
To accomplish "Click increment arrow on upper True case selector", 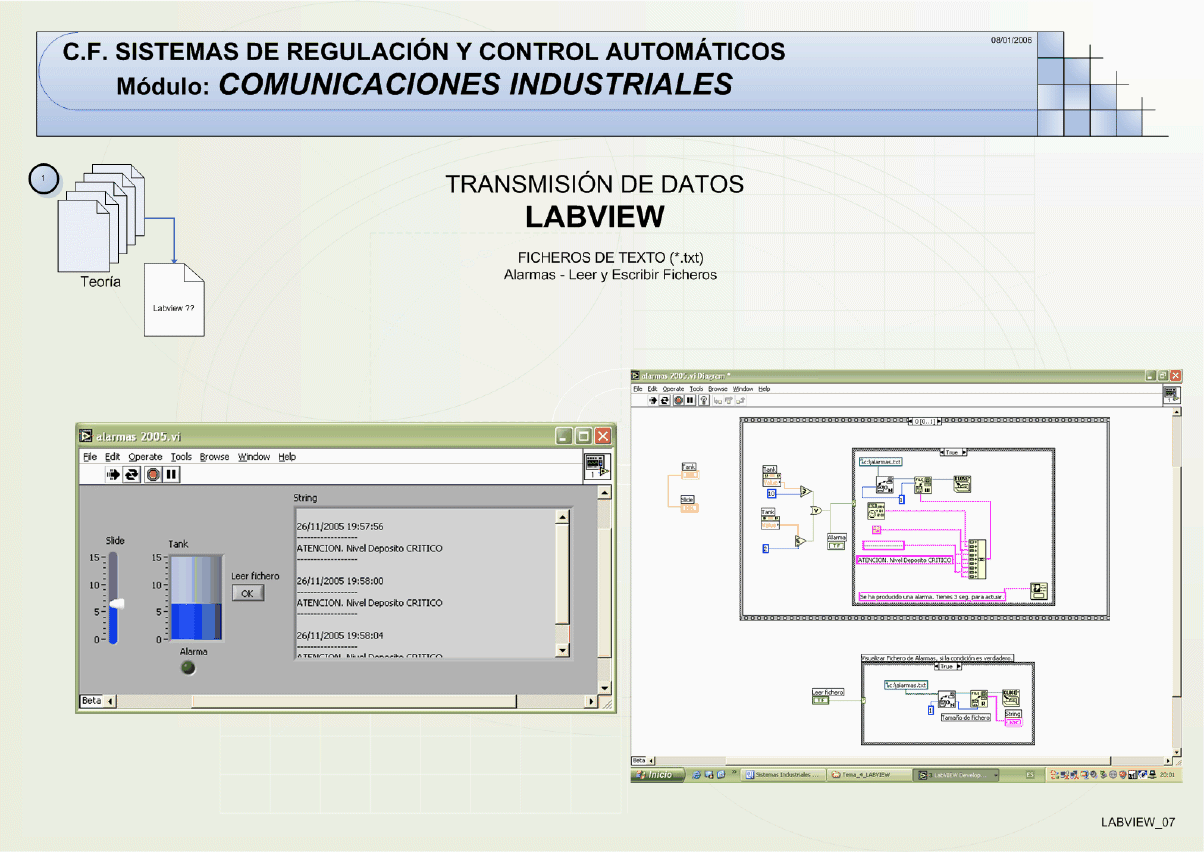I will click(964, 452).
